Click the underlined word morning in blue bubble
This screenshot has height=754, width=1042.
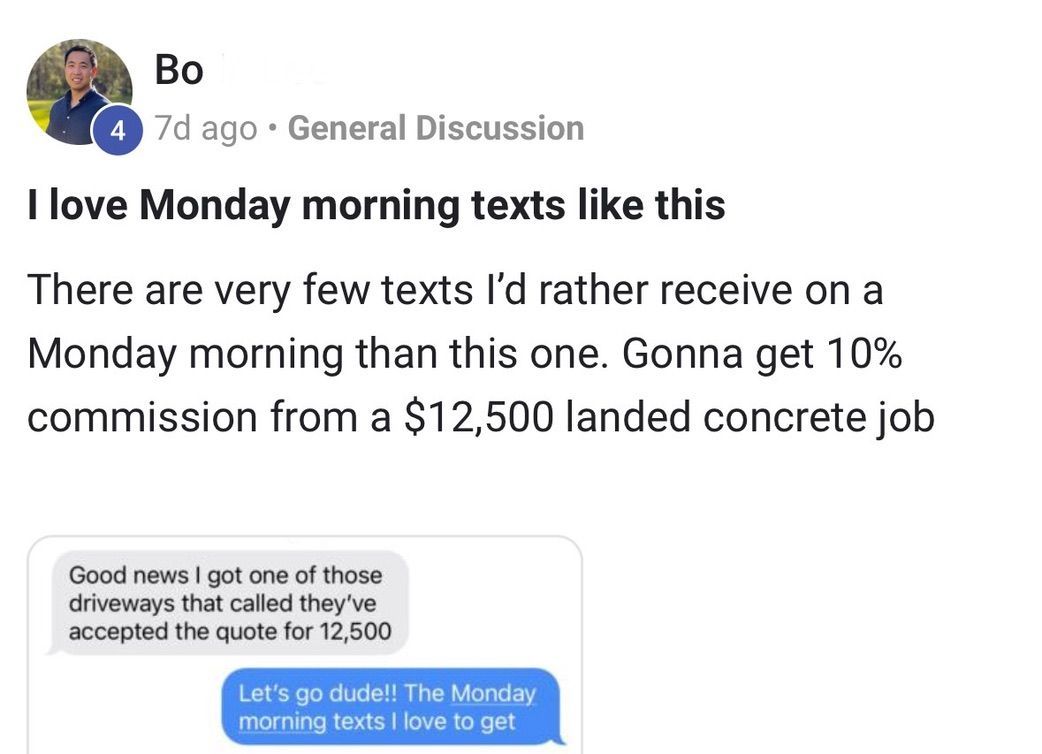272,721
